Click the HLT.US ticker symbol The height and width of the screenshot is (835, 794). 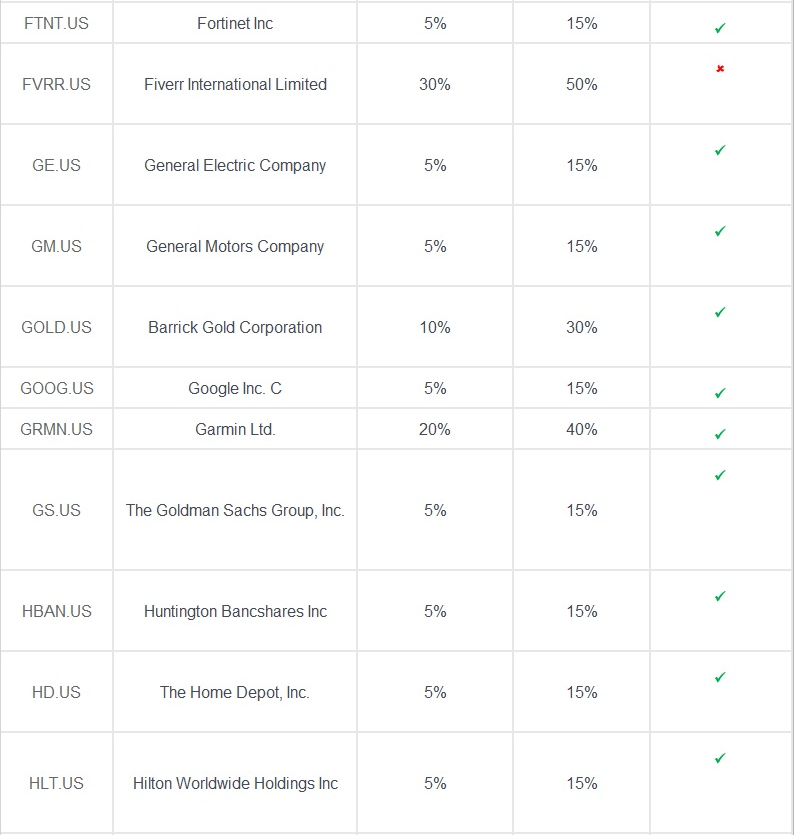(x=56, y=783)
